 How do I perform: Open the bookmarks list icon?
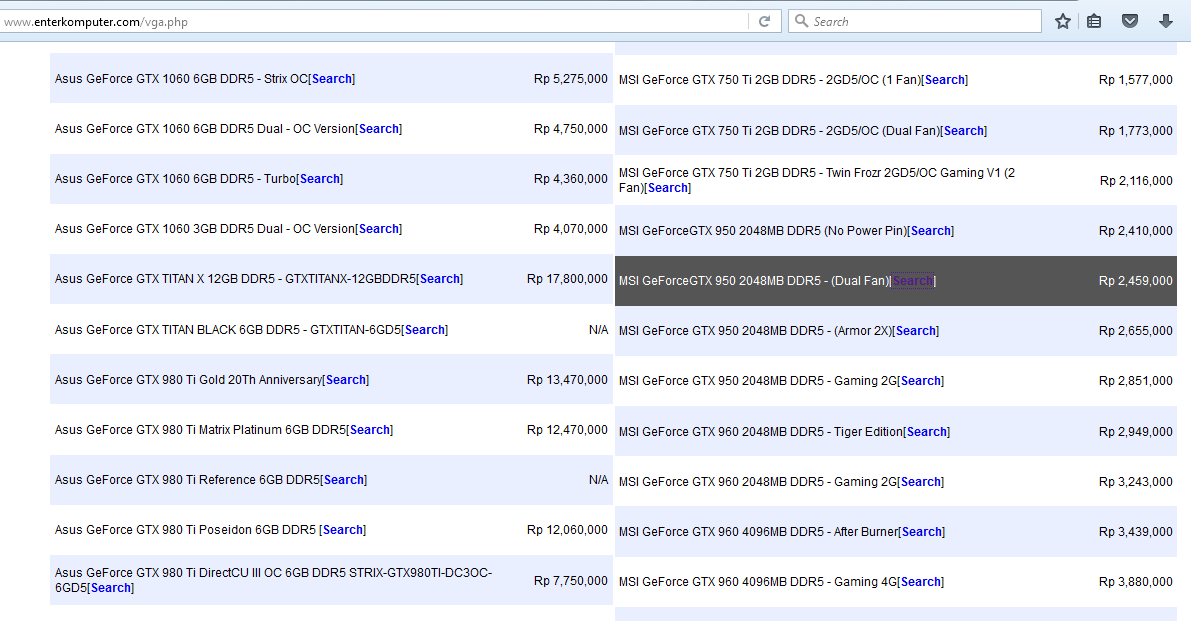tap(1094, 21)
